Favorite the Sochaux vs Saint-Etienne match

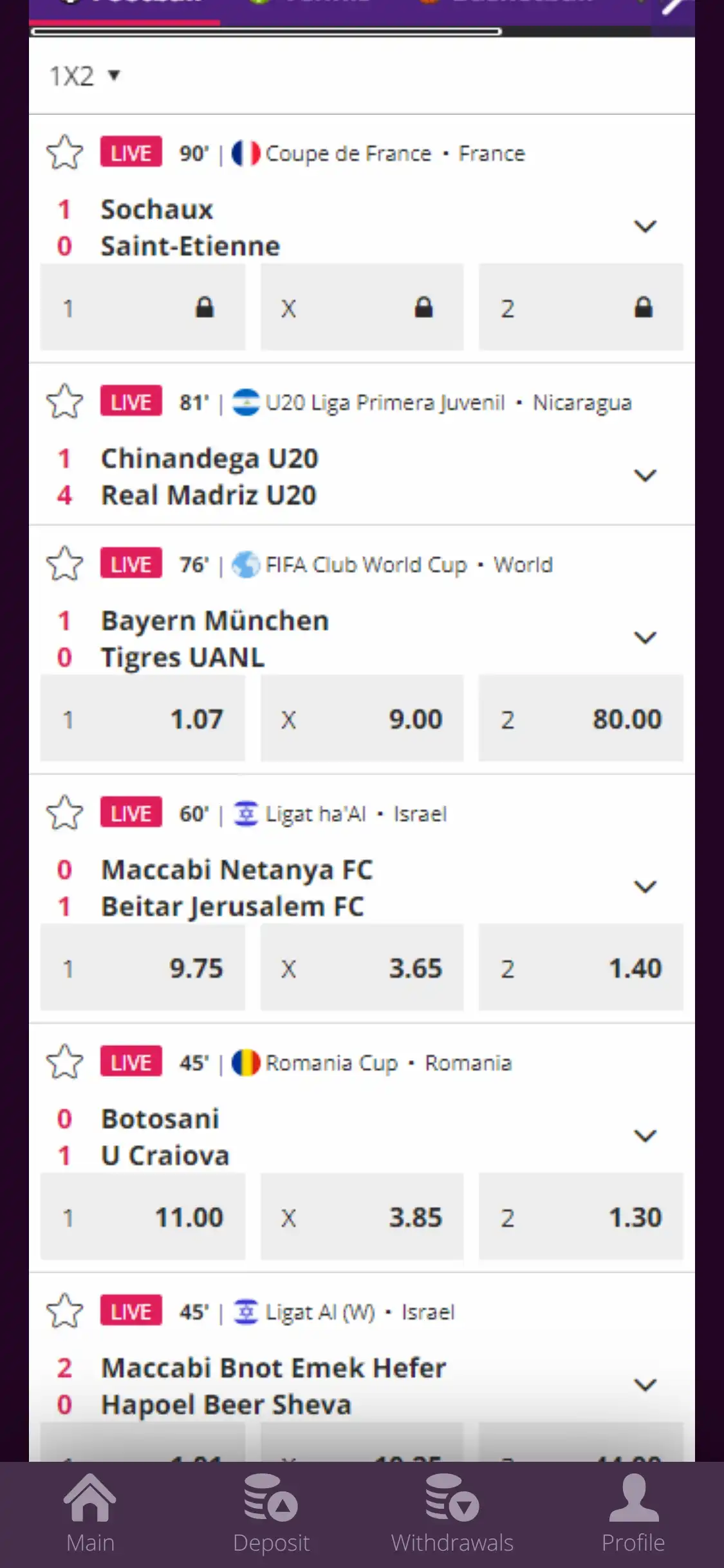click(65, 153)
